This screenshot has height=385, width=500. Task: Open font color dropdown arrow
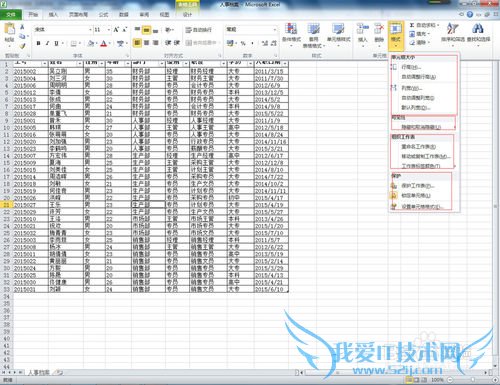109,44
